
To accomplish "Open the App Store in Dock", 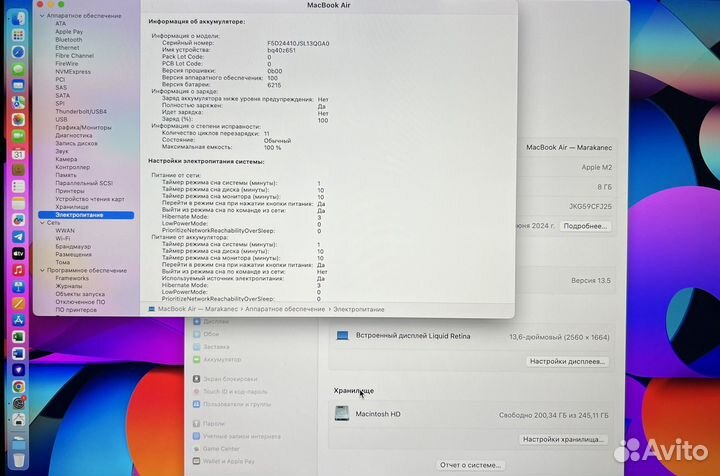I will tap(18, 320).
